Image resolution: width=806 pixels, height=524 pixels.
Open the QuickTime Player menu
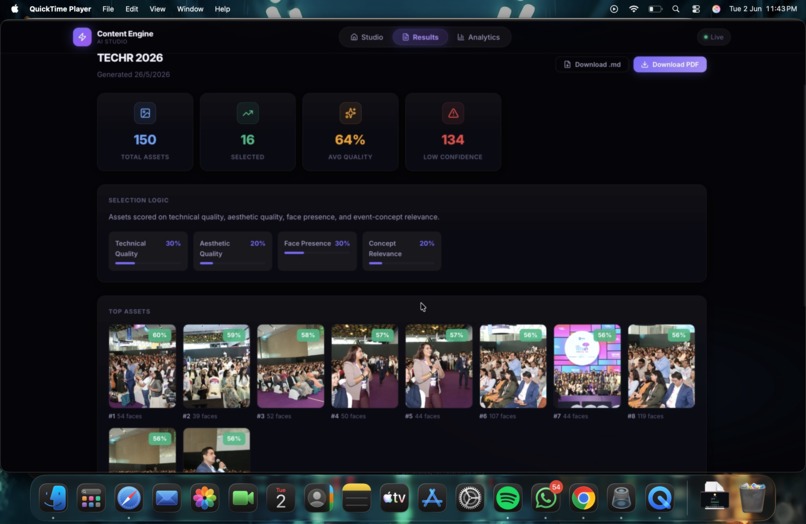coord(60,9)
